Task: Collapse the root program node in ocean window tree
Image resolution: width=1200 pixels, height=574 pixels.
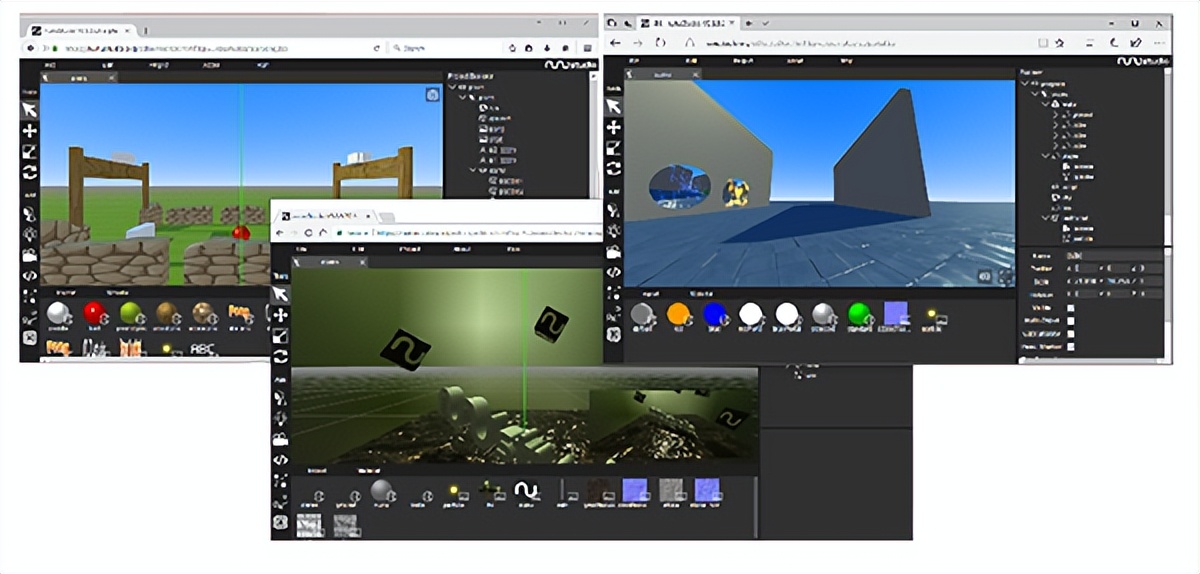Action: click(1025, 85)
